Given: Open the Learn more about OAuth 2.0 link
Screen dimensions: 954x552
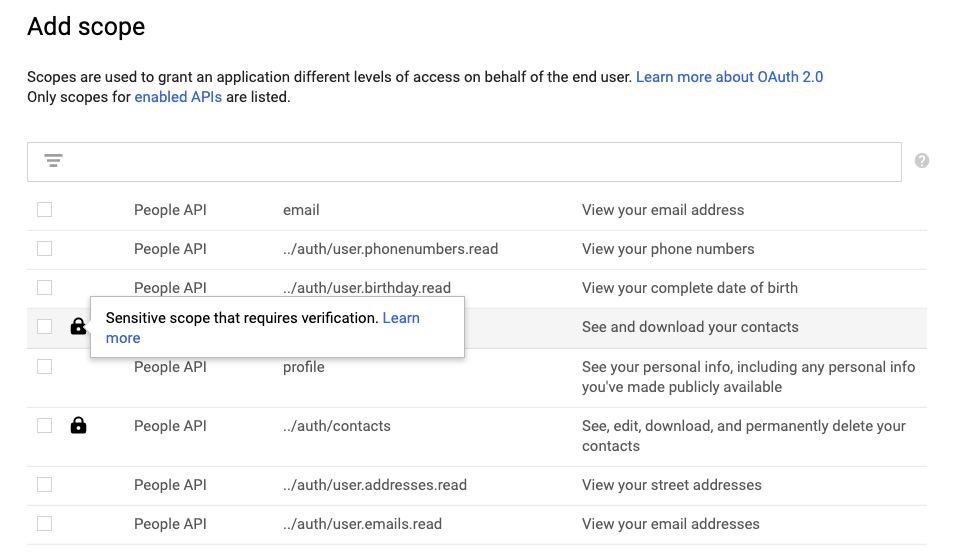Looking at the screenshot, I should click(729, 77).
